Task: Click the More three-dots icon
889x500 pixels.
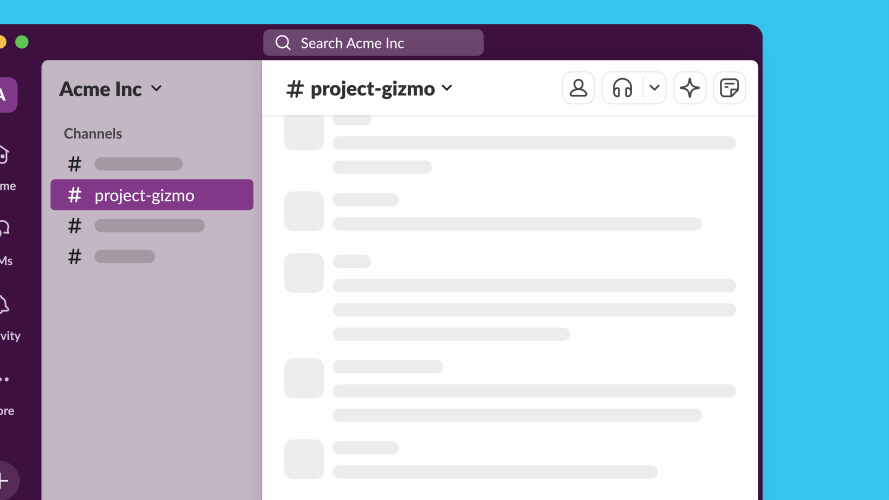Action: coord(4,380)
